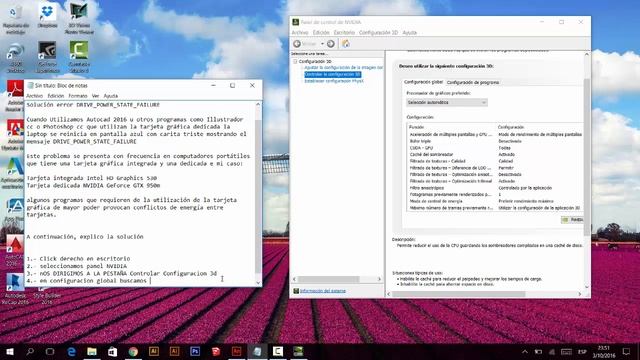
Task: Click the NVIDIA forward arrow button
Action: coord(331,44)
